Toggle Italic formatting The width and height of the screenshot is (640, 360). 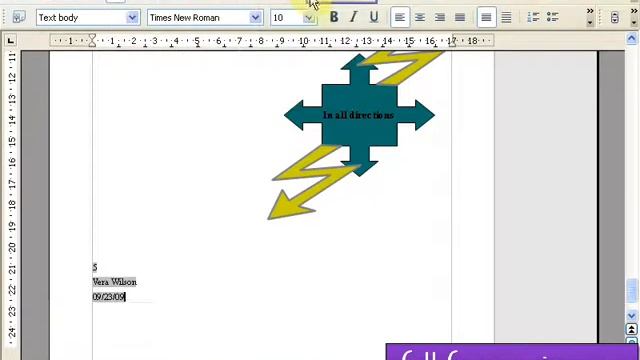[x=353, y=17]
